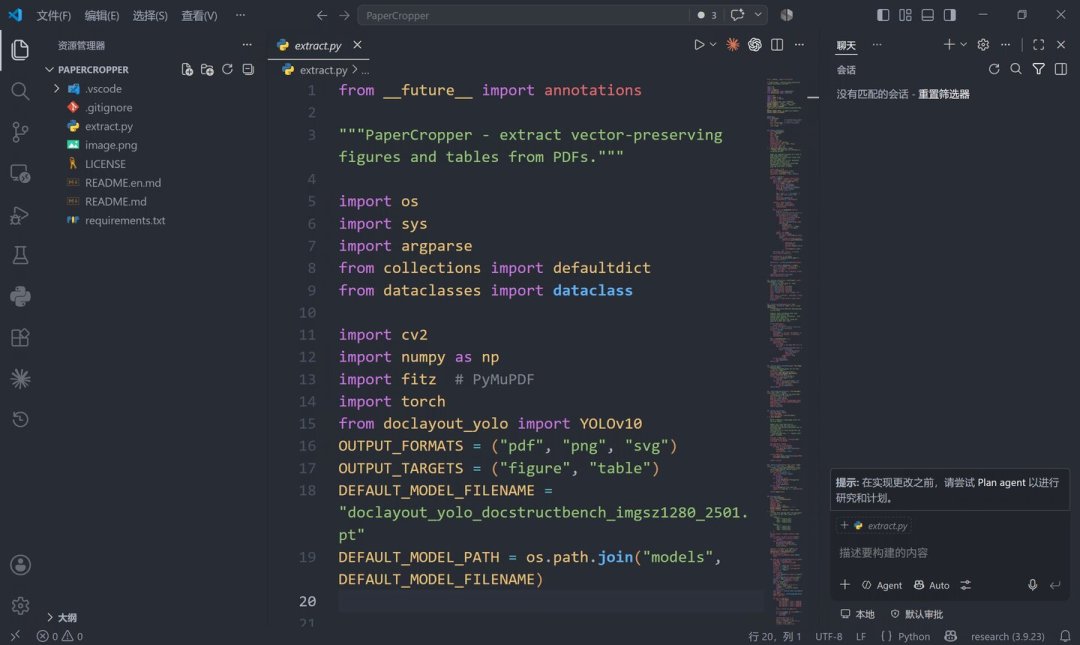
Task: Open the Run and Debug view
Action: pyautogui.click(x=20, y=215)
